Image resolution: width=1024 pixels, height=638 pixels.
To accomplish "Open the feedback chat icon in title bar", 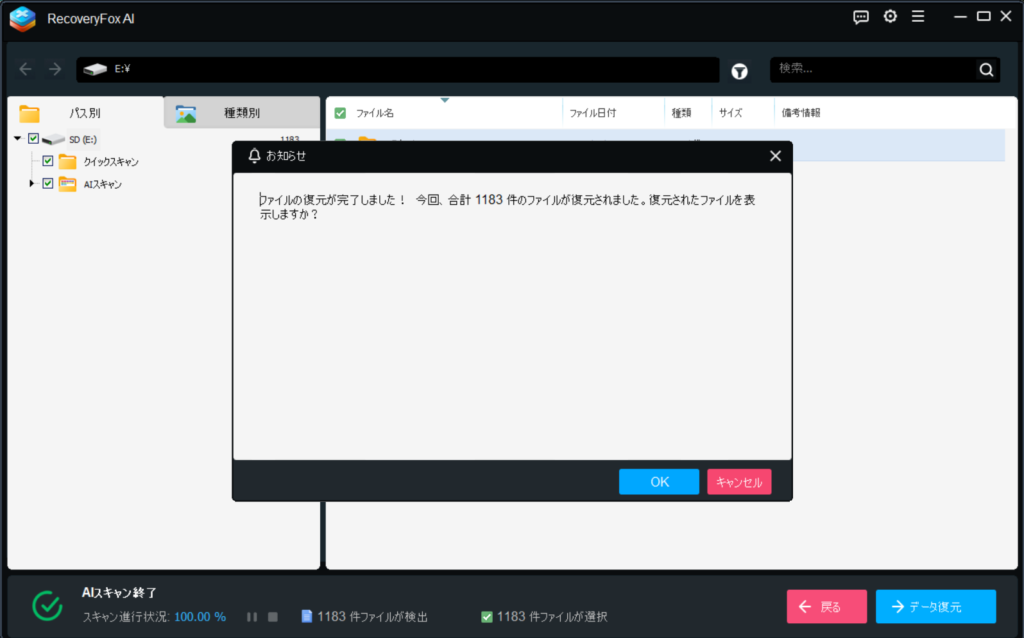I will (861, 17).
